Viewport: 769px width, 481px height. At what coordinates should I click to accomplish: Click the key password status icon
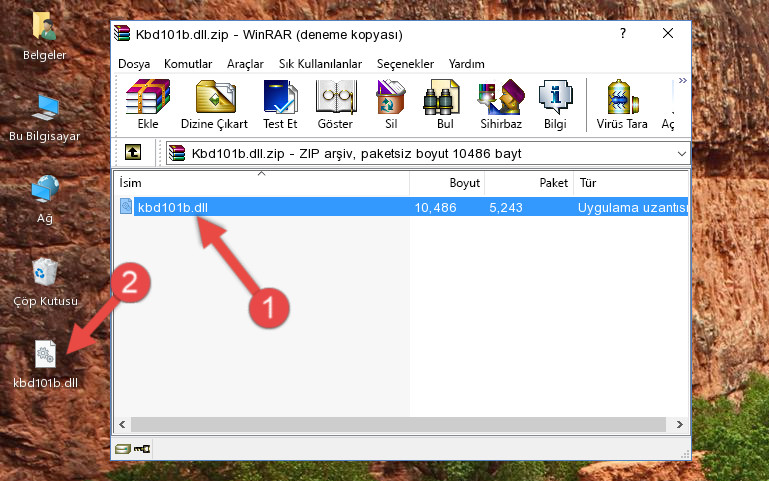(x=142, y=448)
